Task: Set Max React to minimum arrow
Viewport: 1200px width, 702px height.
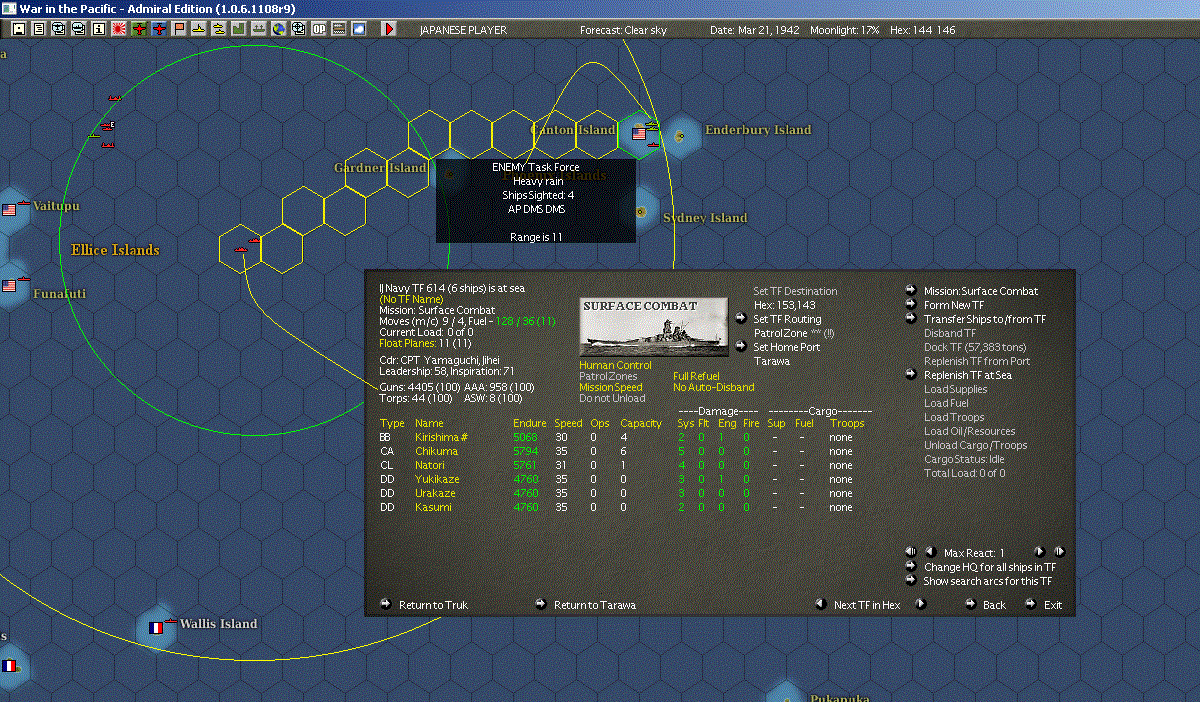Action: [911, 552]
